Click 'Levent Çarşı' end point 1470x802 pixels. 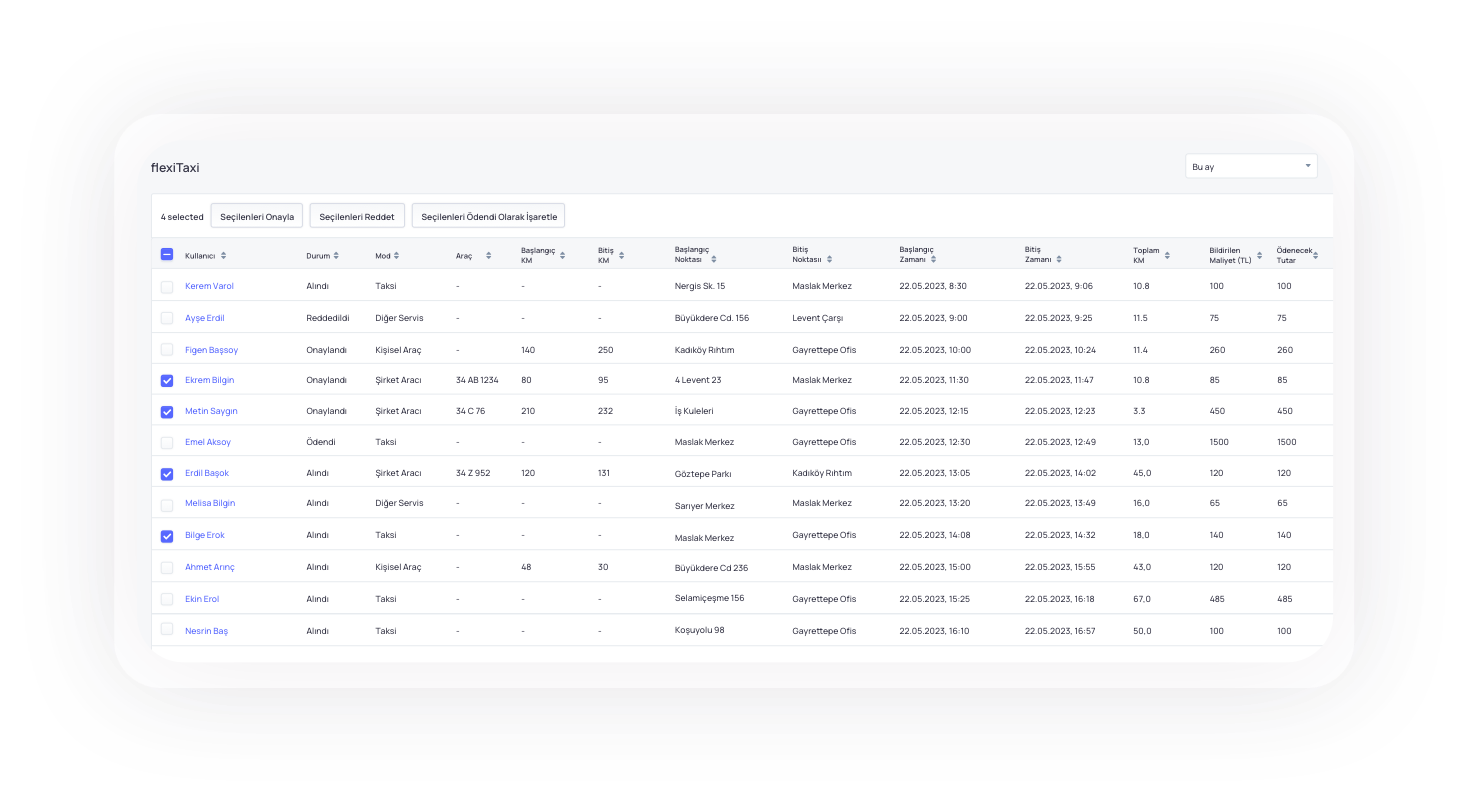coord(818,318)
